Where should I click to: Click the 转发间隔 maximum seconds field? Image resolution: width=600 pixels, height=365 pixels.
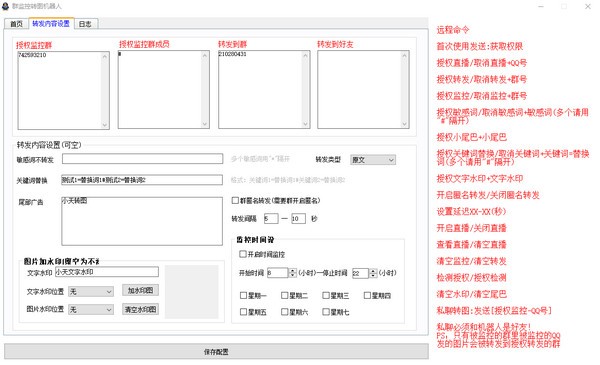[x=298, y=219]
